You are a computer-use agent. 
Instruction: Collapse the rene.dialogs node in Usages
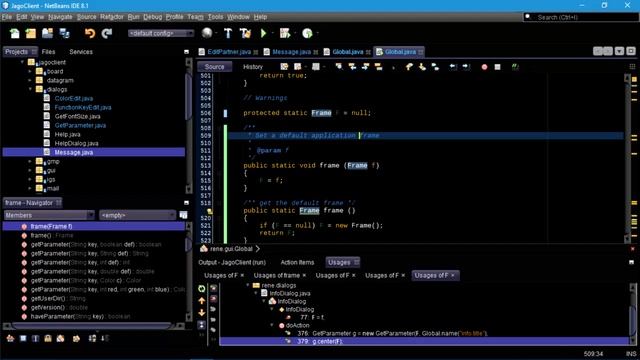(x=247, y=285)
